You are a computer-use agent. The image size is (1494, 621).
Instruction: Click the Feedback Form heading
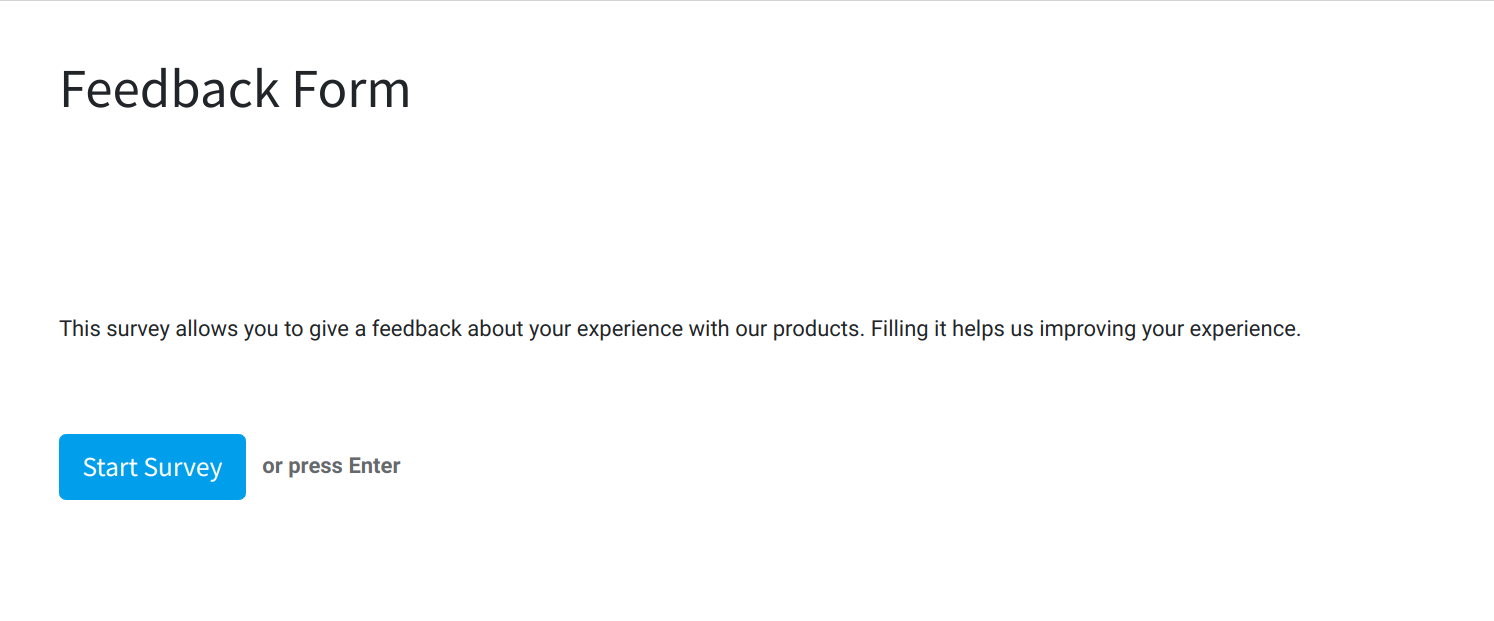point(234,89)
